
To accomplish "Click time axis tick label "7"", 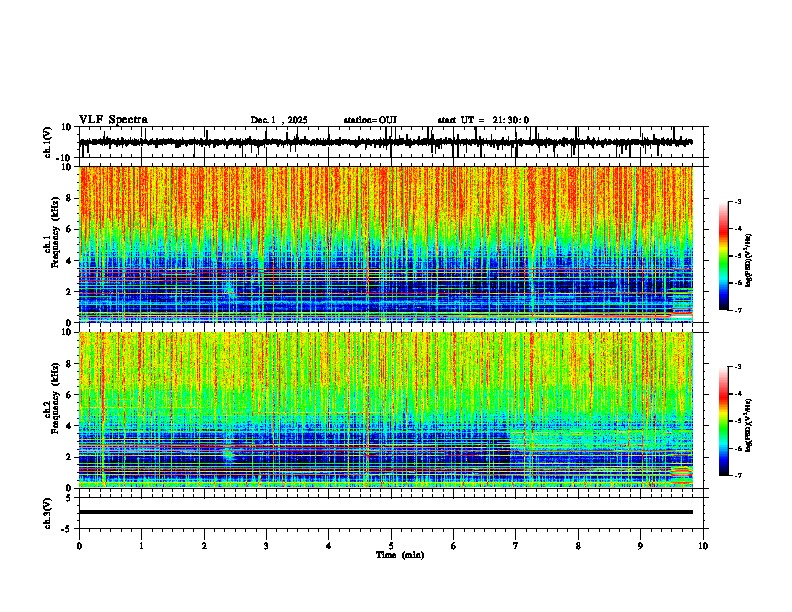I will [516, 546].
